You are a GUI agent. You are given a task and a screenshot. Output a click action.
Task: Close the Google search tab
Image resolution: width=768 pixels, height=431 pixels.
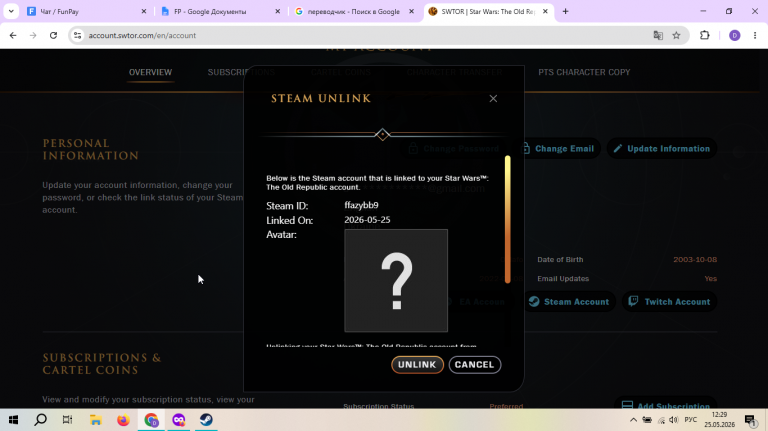(411, 11)
